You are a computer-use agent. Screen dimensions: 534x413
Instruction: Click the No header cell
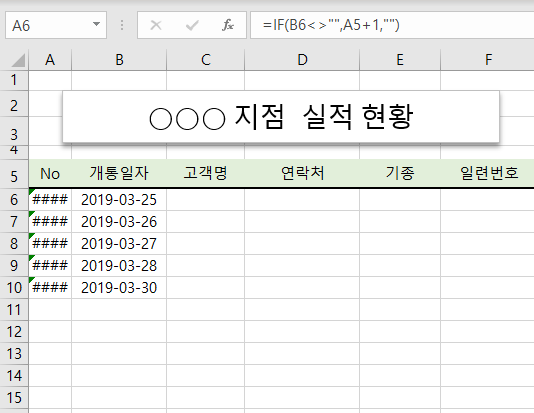pos(50,173)
